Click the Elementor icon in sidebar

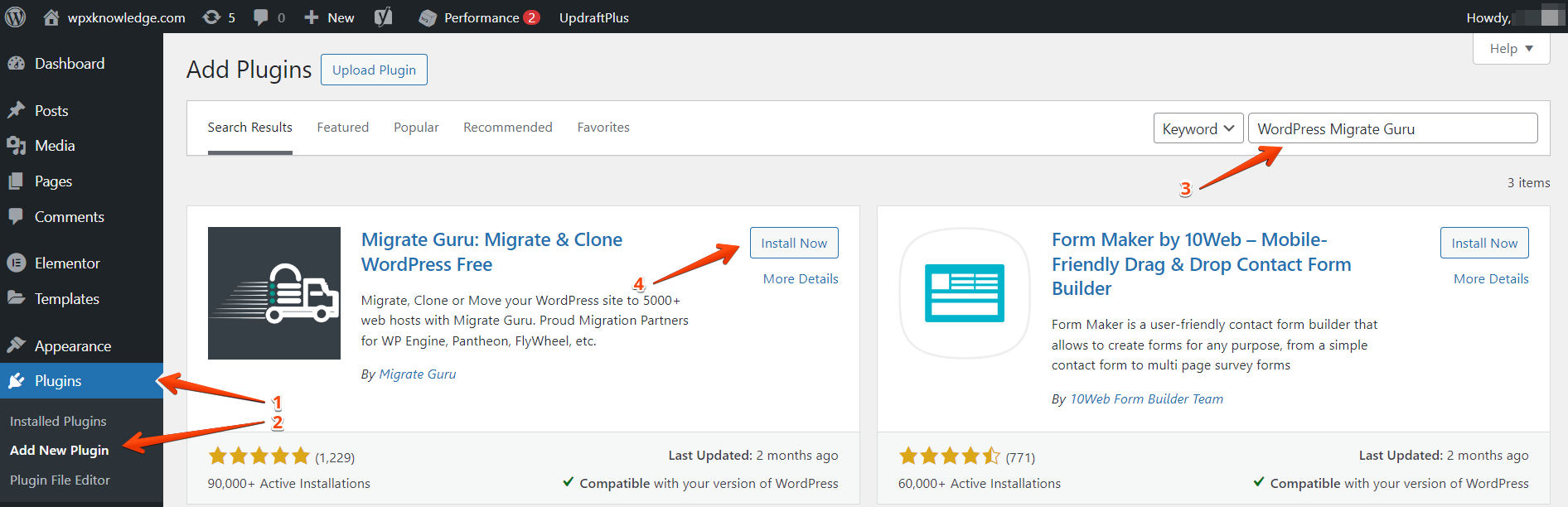tap(16, 263)
